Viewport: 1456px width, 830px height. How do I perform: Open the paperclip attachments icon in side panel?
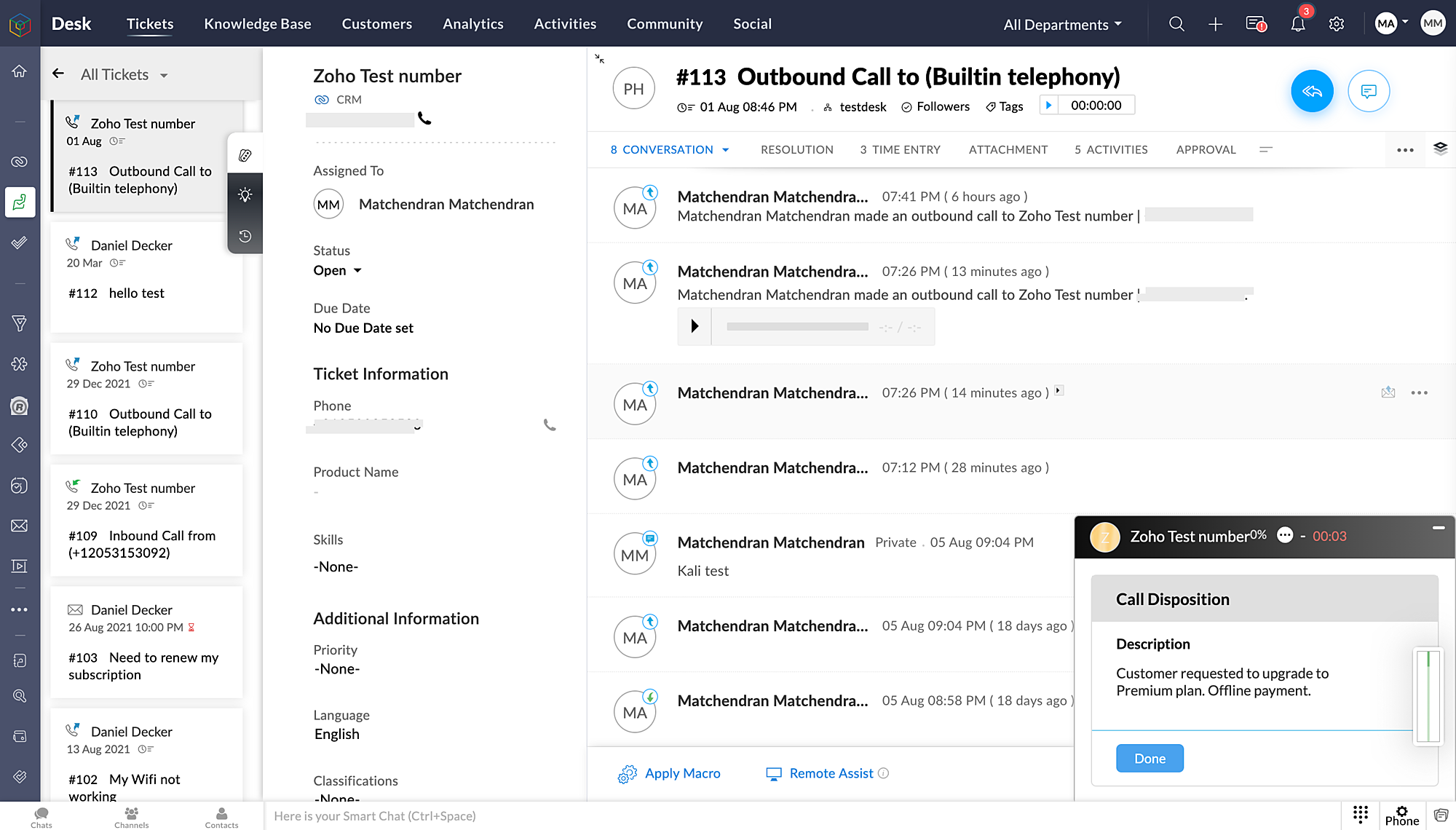(245, 155)
